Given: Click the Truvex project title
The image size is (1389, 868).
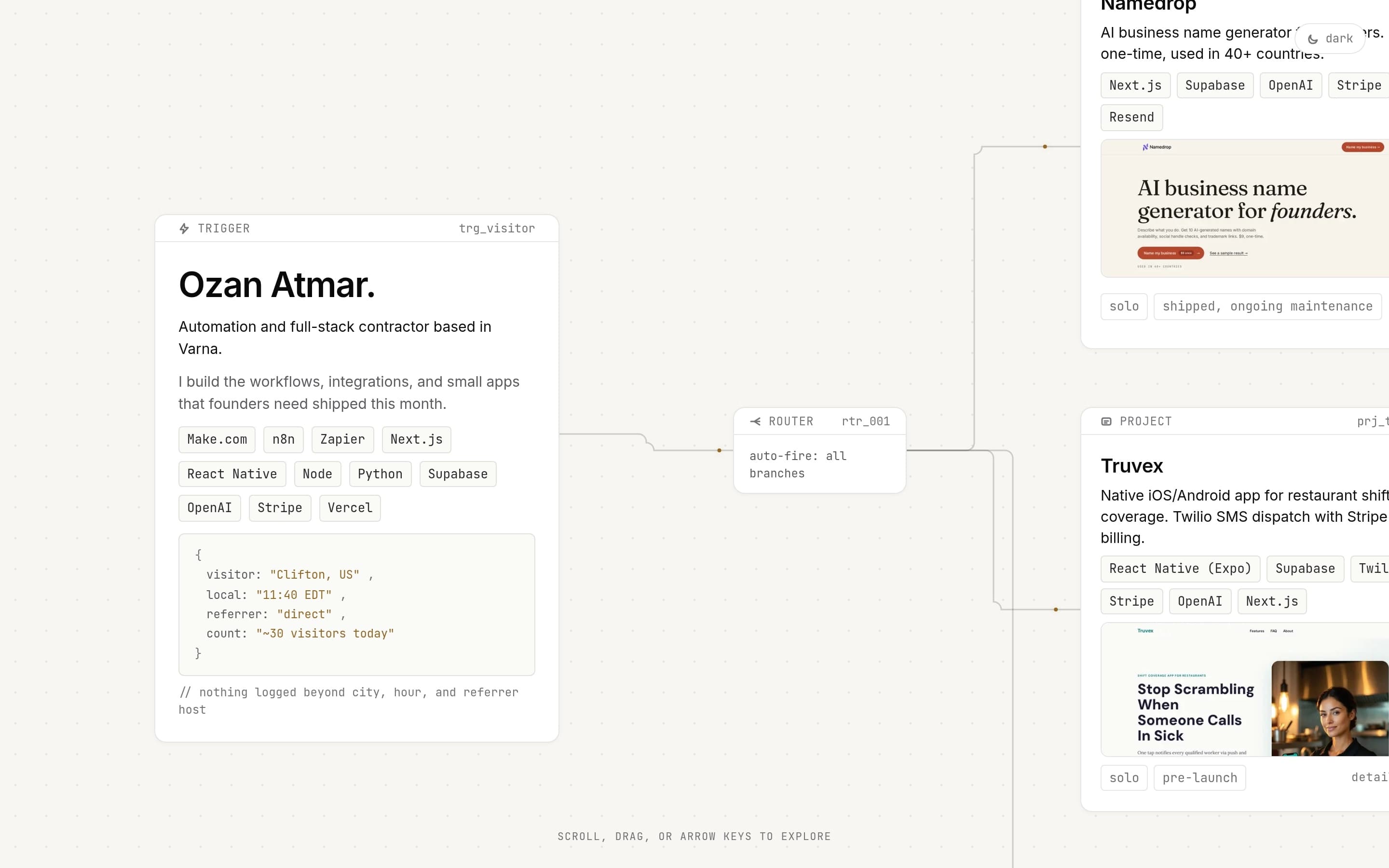Looking at the screenshot, I should pyautogui.click(x=1132, y=465).
